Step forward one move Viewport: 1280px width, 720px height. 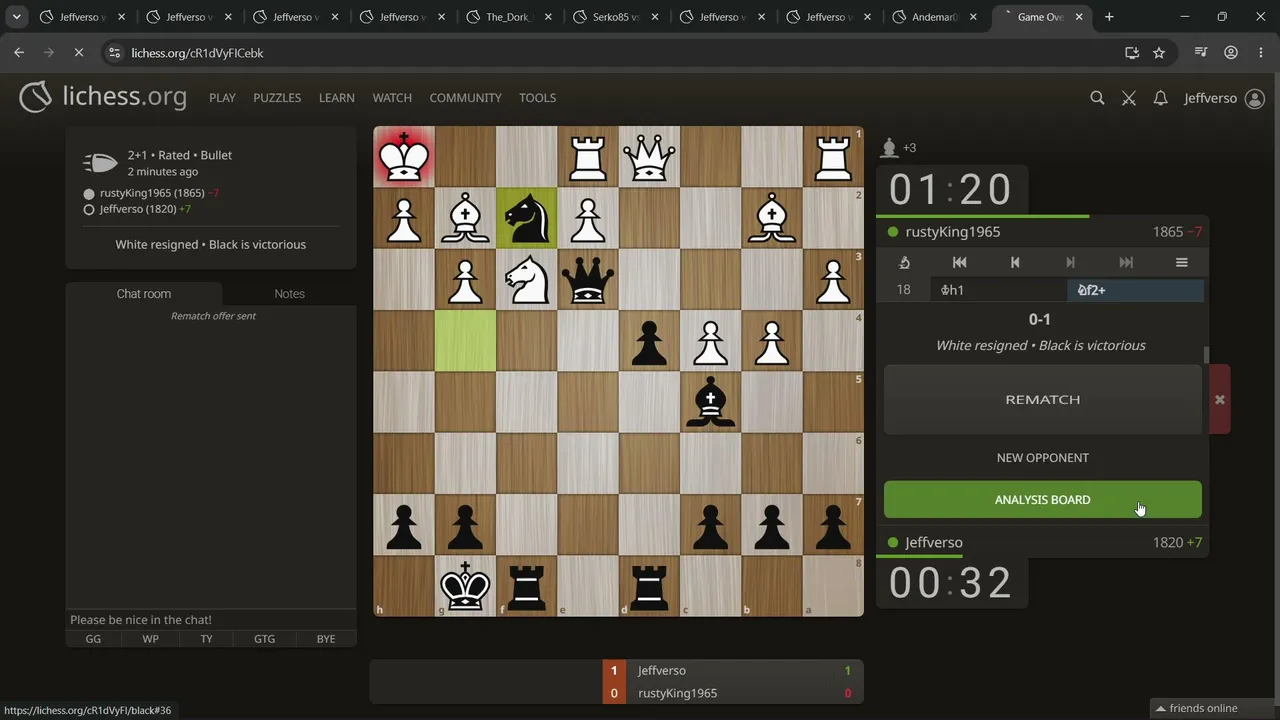click(1070, 262)
